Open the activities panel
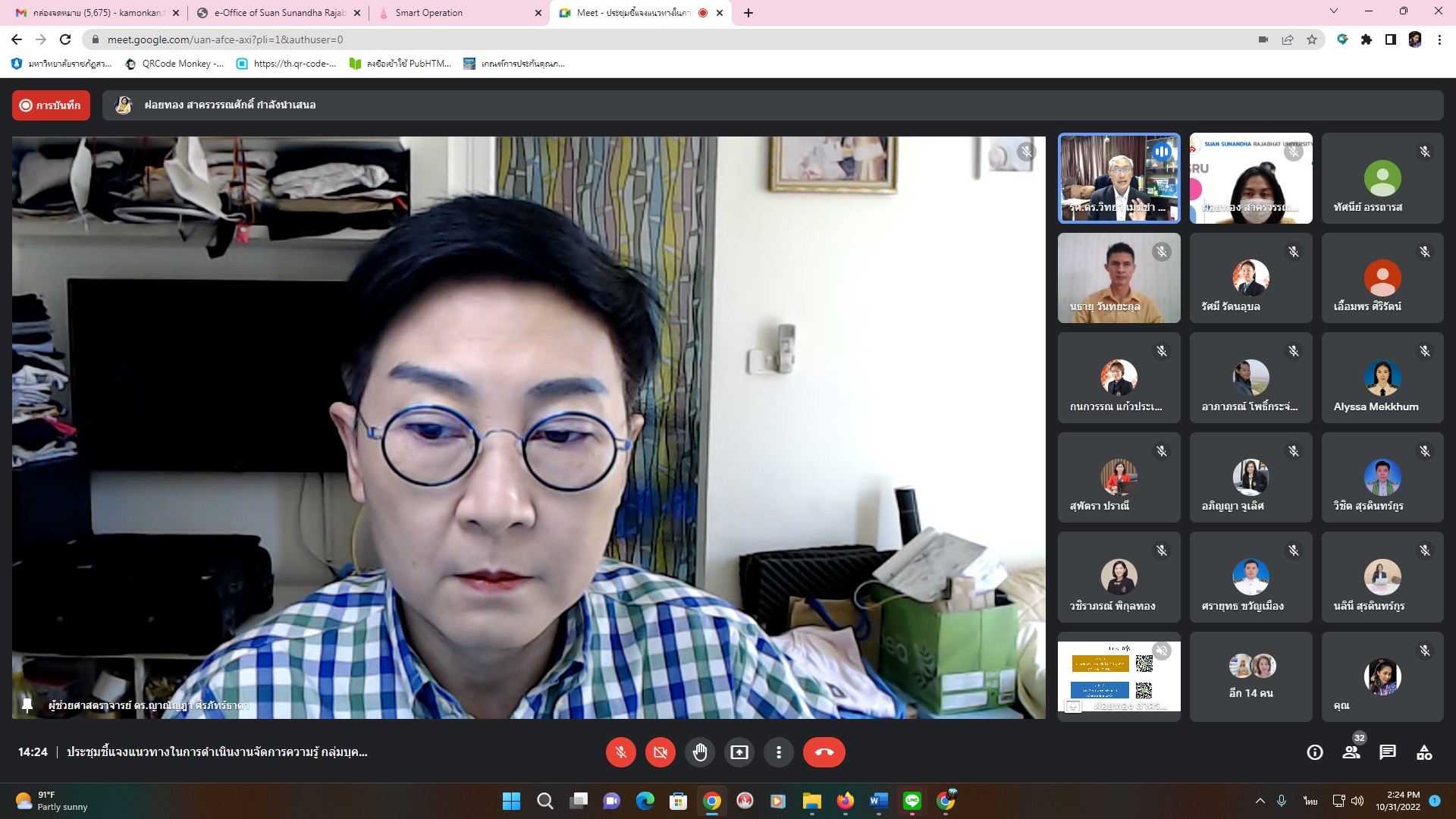Screen dimensions: 1456x819 pos(1424,752)
